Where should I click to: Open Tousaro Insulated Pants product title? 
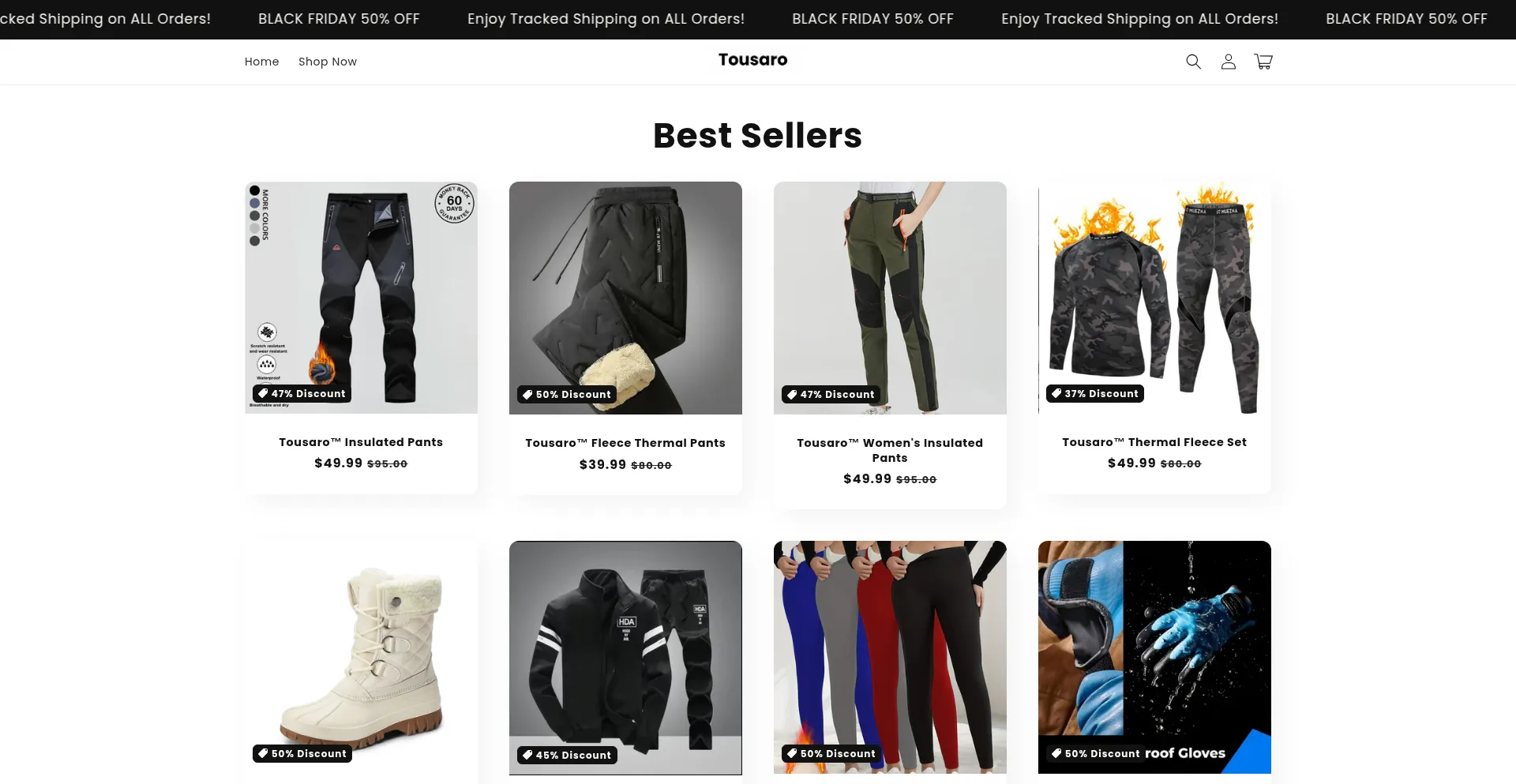tap(361, 442)
